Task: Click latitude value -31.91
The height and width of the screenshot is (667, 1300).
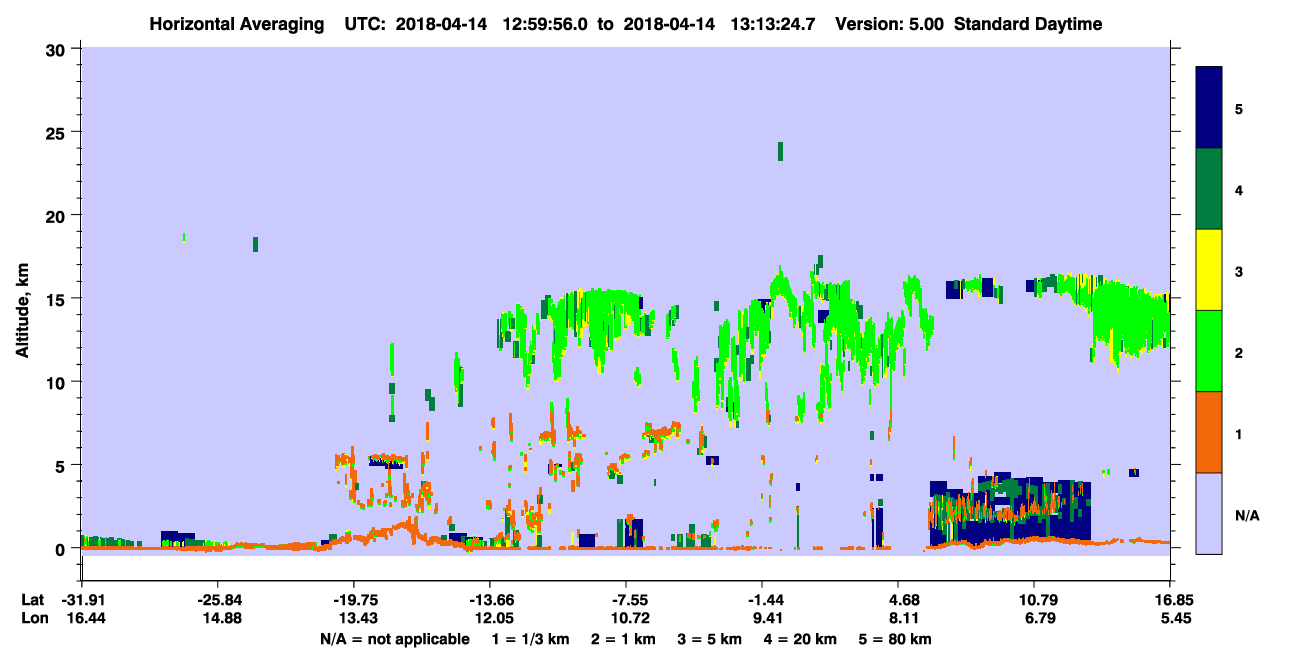Action: [x=81, y=600]
